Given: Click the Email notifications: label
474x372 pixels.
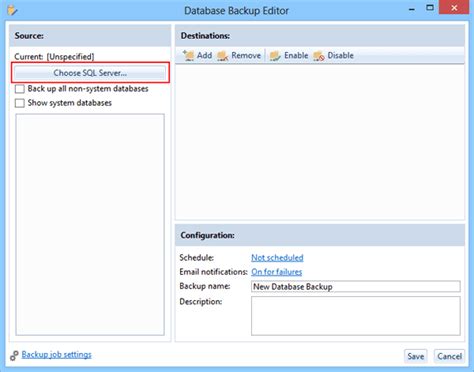Looking at the screenshot, I should coord(213,272).
